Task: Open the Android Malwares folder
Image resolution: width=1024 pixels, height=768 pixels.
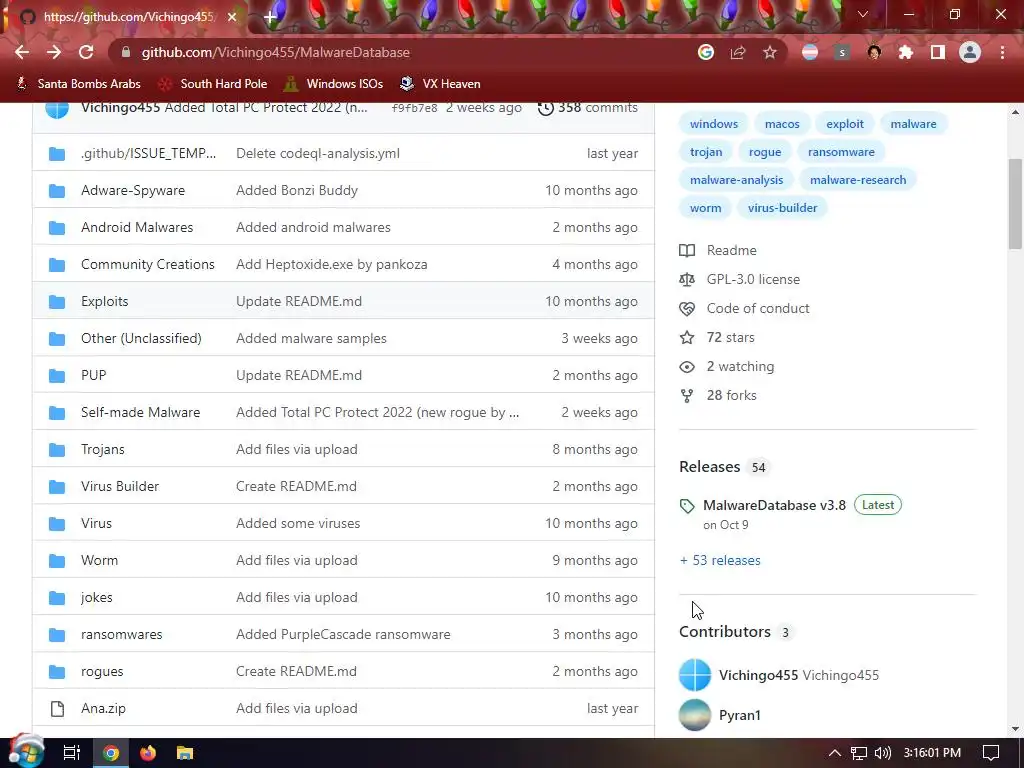Action: 137,227
